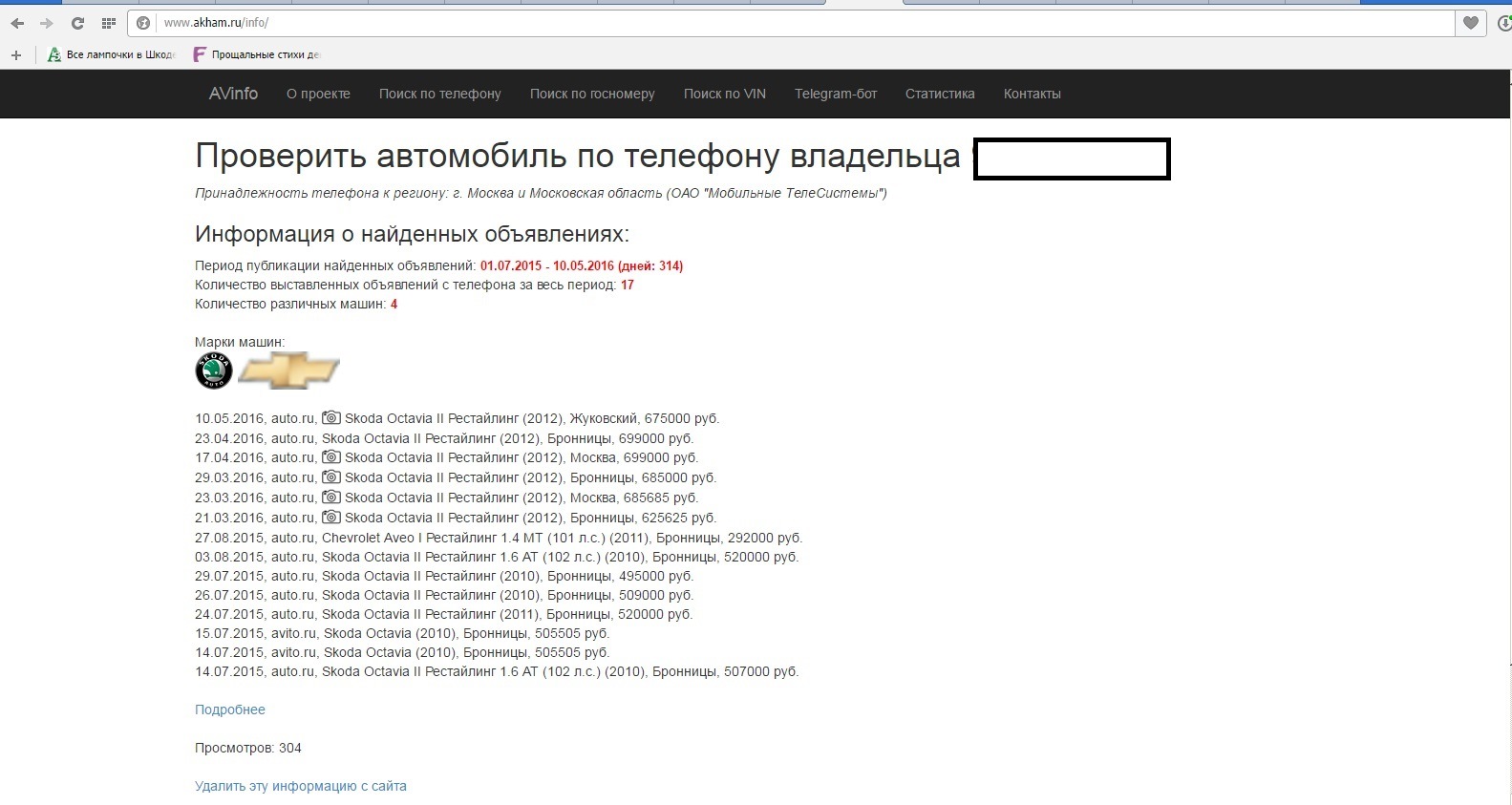Go back with the browser back arrow
The image size is (1512, 805).
tap(18, 23)
